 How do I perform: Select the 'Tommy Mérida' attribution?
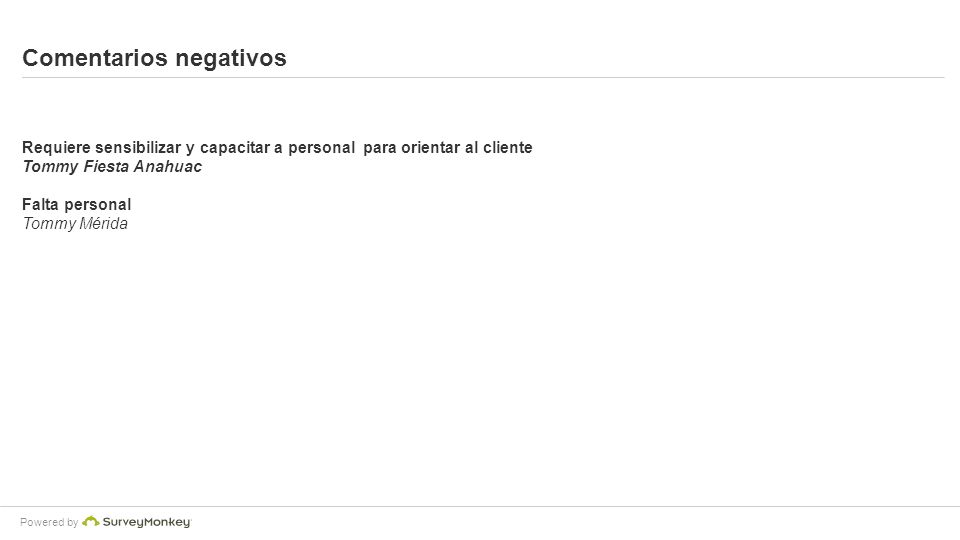75,223
